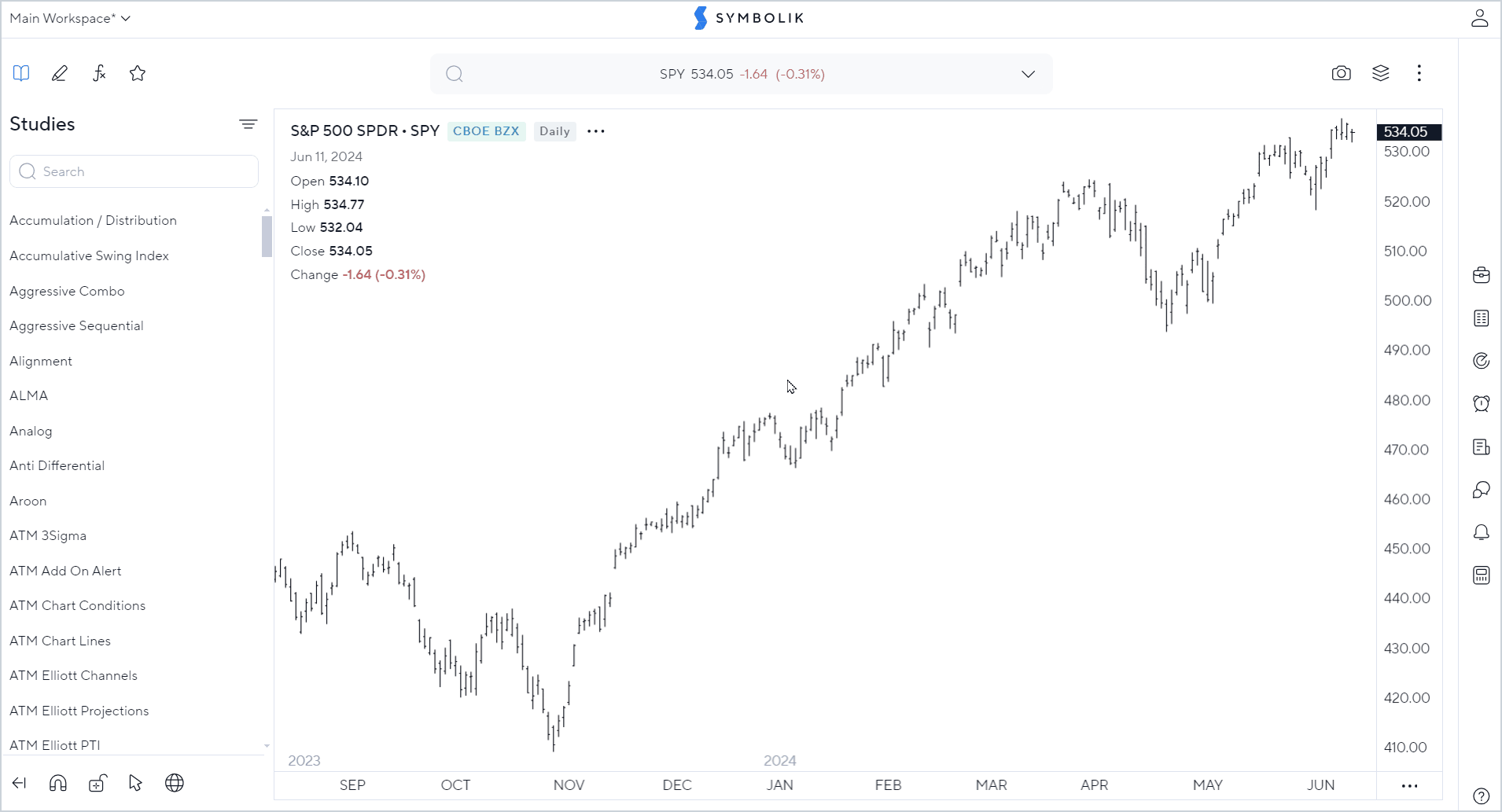Open the chart layers icon
This screenshot has width=1502, height=812.
1381,73
